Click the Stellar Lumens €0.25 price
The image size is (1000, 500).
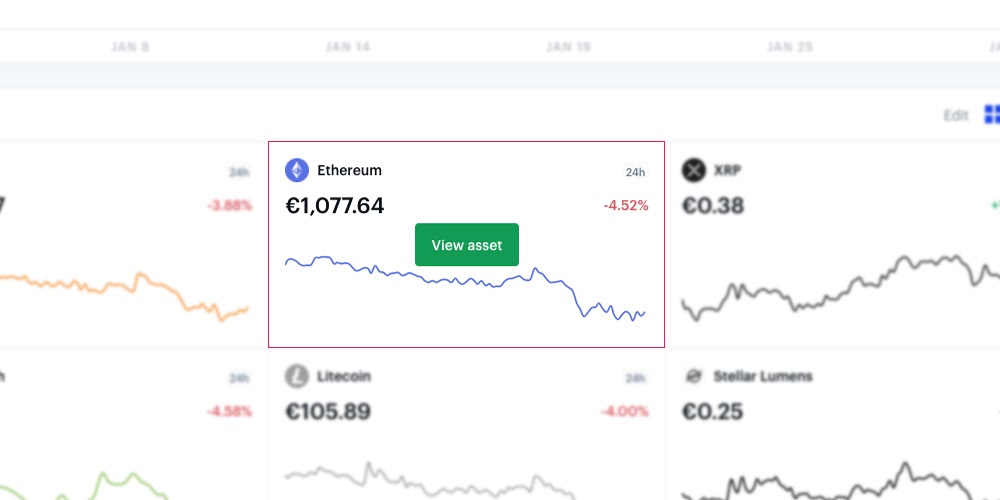click(x=712, y=411)
